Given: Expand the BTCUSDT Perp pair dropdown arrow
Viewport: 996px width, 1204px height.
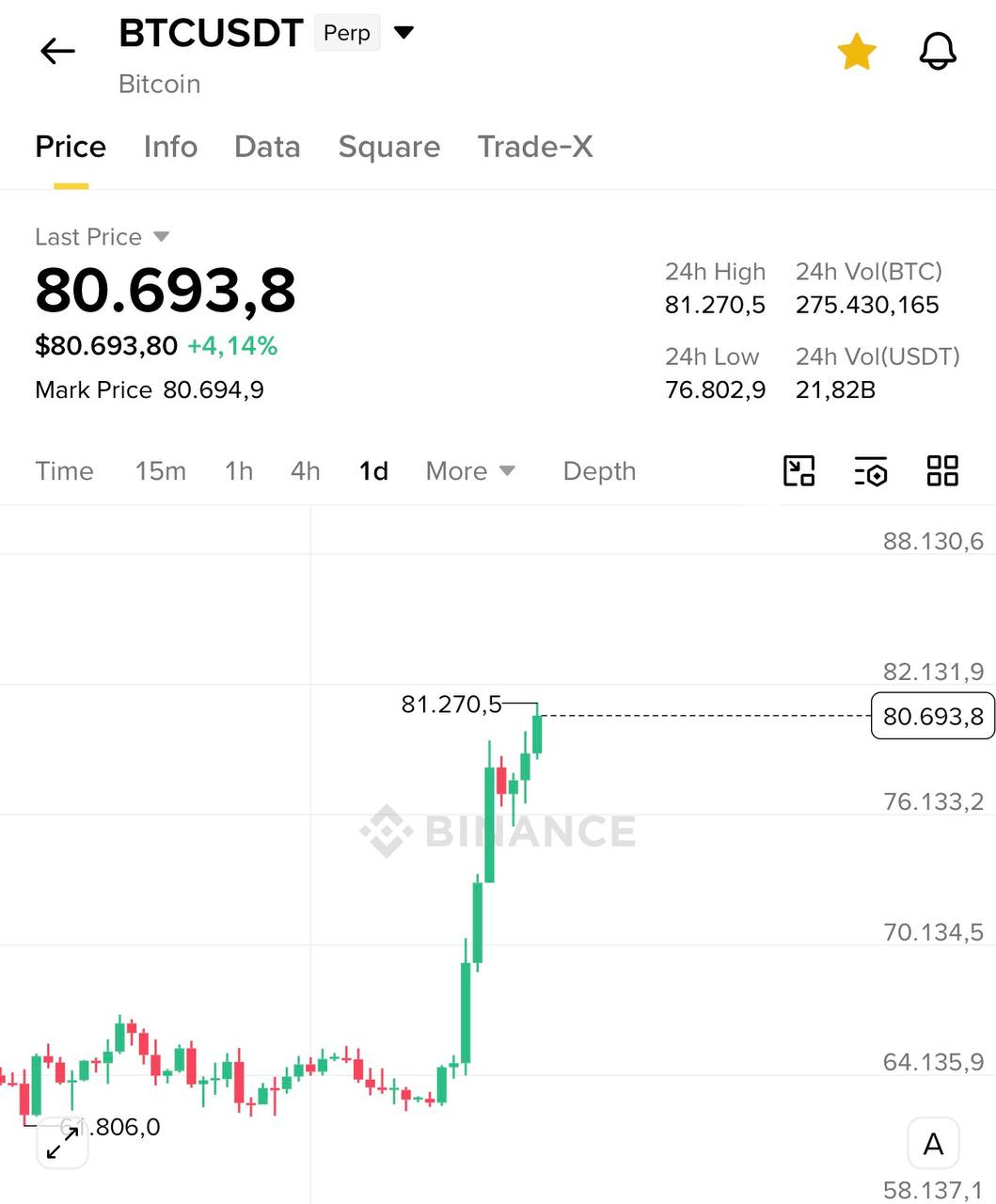Looking at the screenshot, I should [x=403, y=33].
